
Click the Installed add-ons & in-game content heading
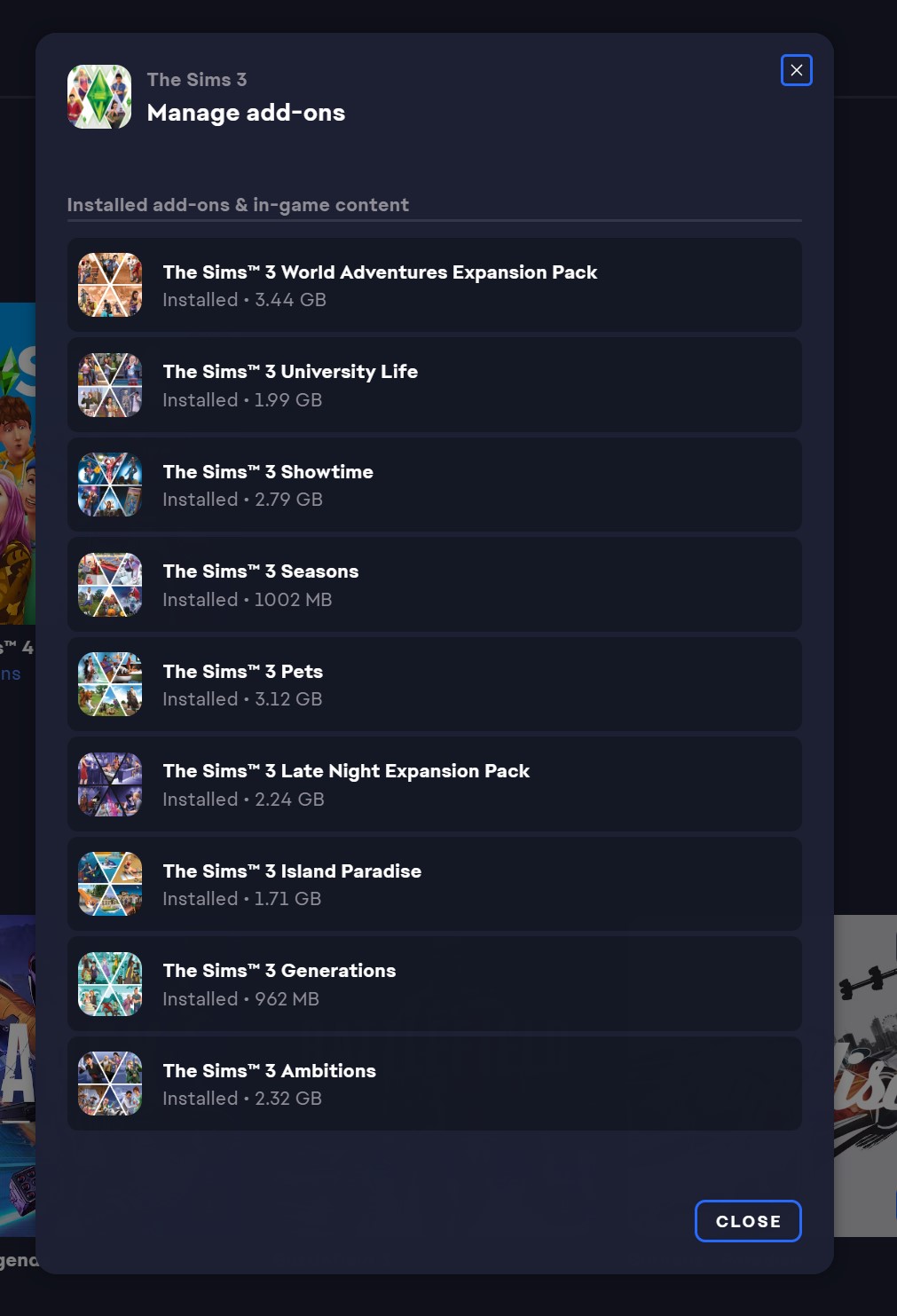click(238, 205)
